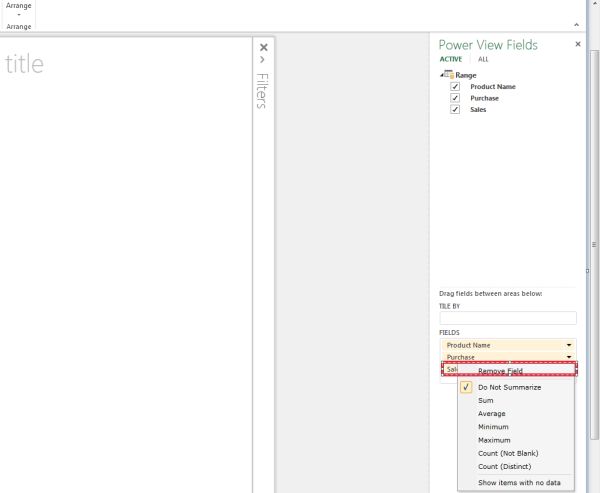Collapse the Range table tree node
Screen dimensions: 600x493
pos(442,75)
